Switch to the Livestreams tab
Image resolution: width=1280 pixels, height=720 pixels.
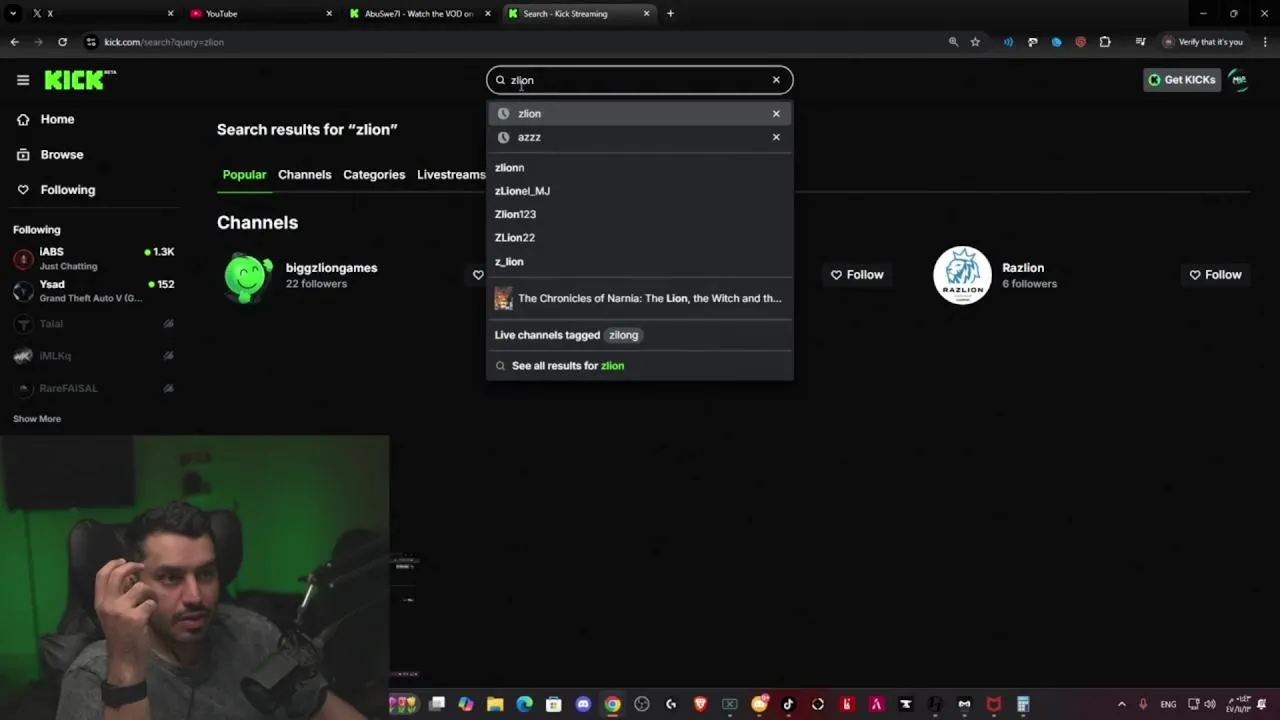point(451,175)
